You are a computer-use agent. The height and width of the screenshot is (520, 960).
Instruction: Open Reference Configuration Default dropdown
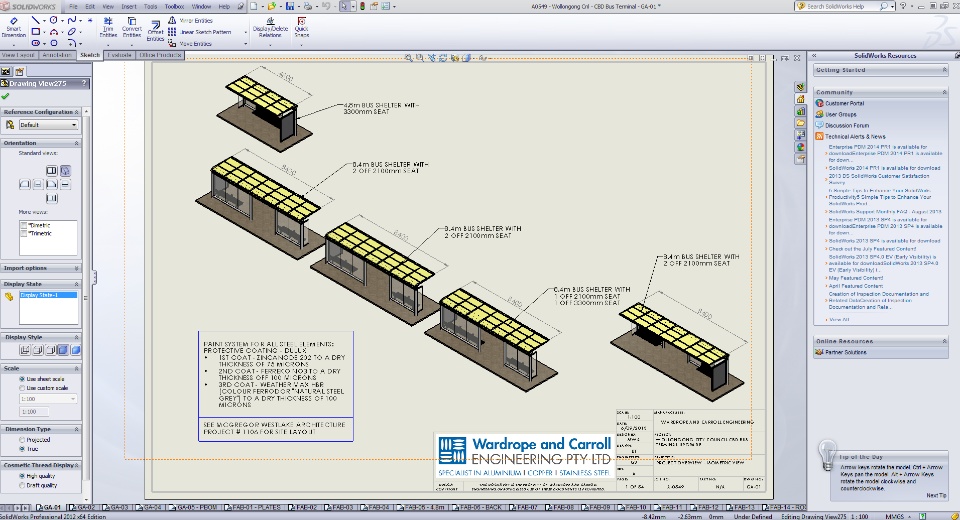[48, 125]
